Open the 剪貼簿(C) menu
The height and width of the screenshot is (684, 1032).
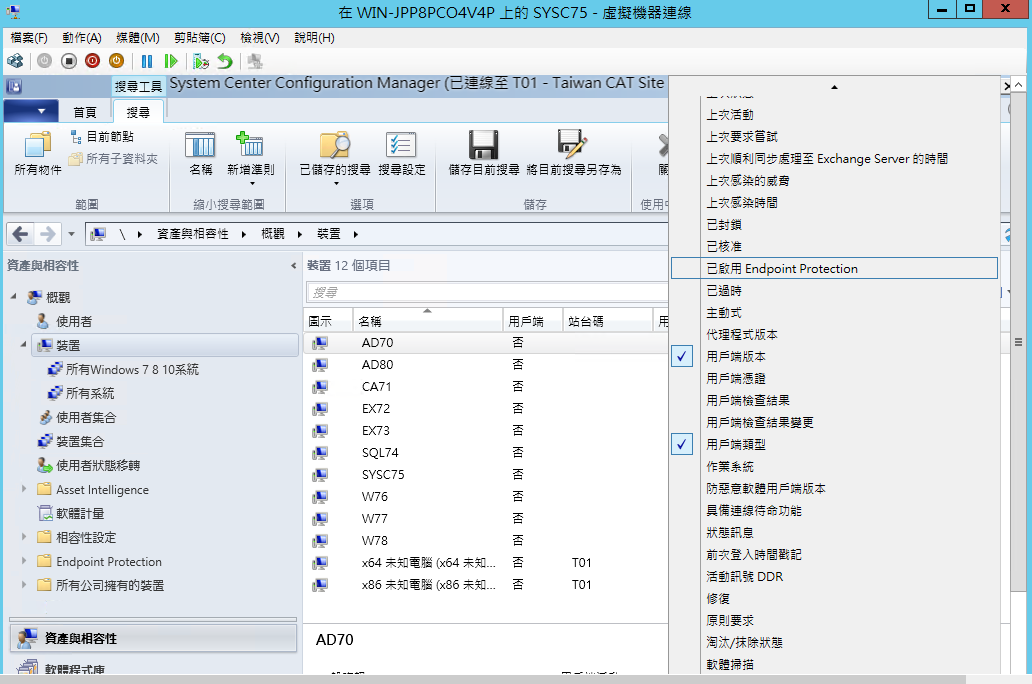pos(199,38)
